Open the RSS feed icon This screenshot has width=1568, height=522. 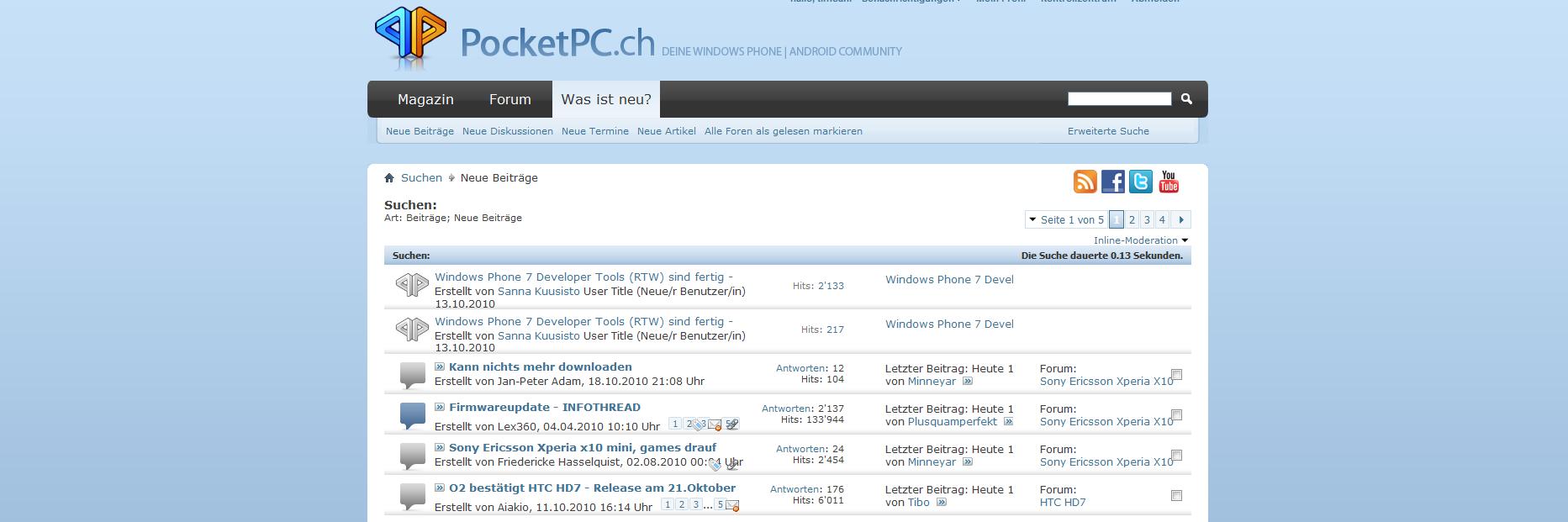pyautogui.click(x=1085, y=182)
